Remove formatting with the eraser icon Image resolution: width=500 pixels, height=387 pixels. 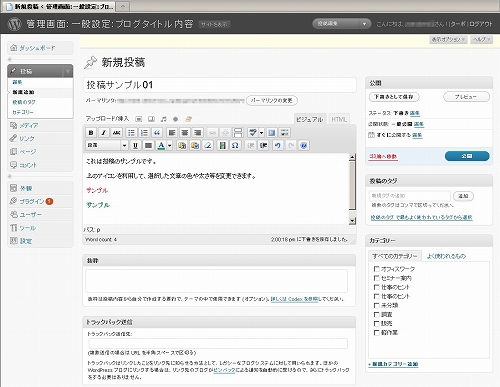click(x=208, y=145)
